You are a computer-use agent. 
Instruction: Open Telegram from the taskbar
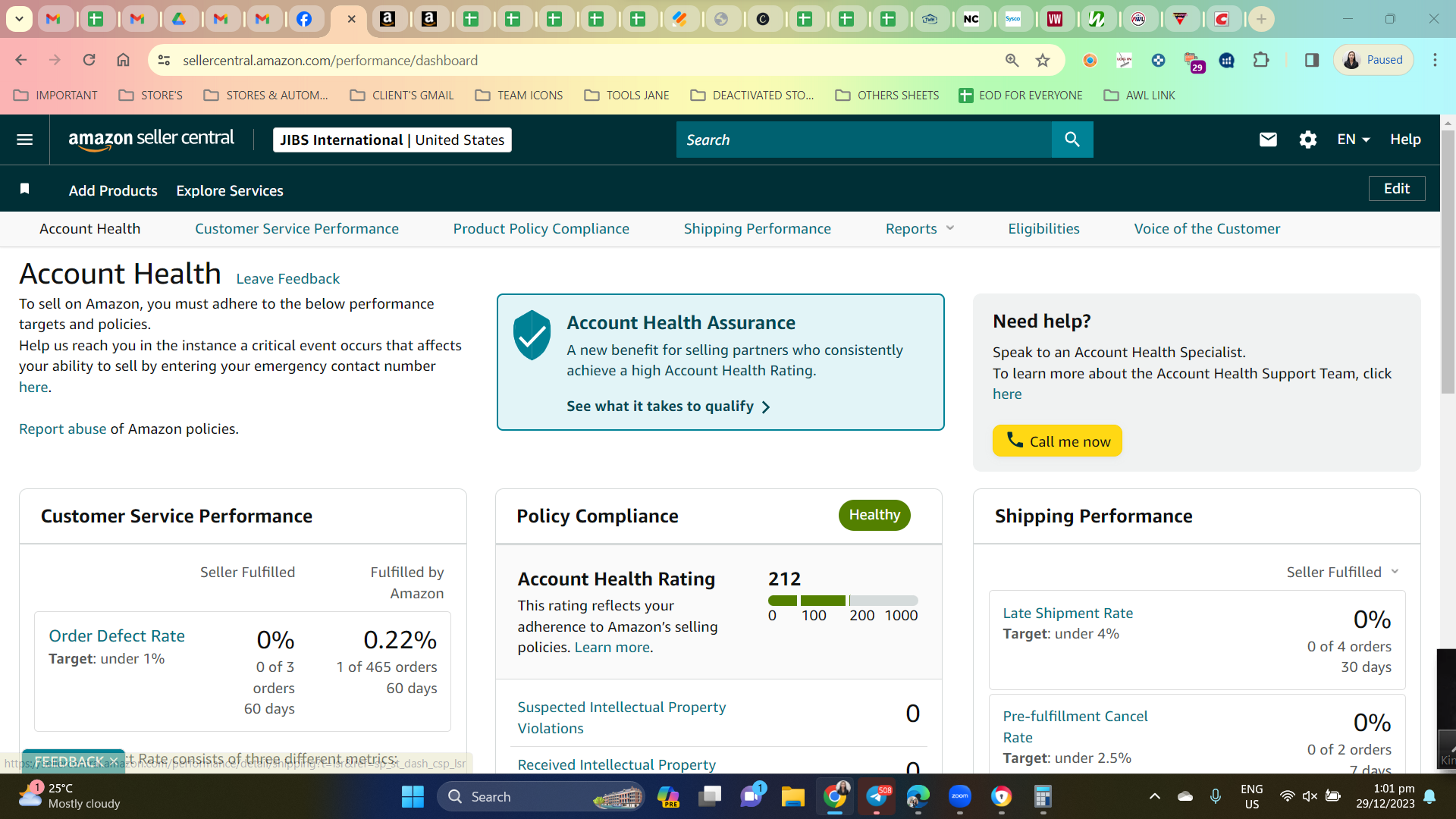click(877, 797)
